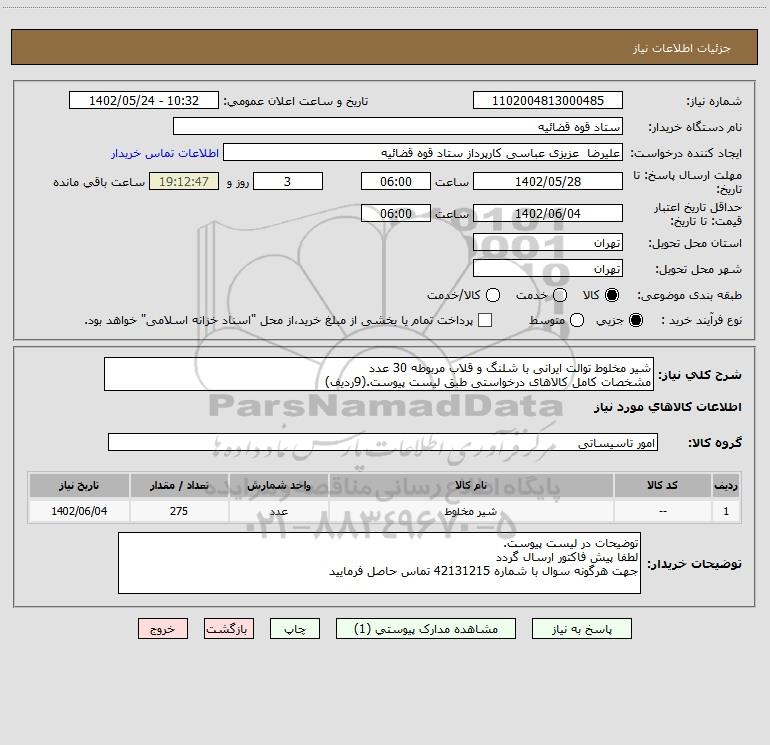Click the جزئیات اطلاعات نیاز header title
Screen dimensions: 770x745
click(x=682, y=48)
